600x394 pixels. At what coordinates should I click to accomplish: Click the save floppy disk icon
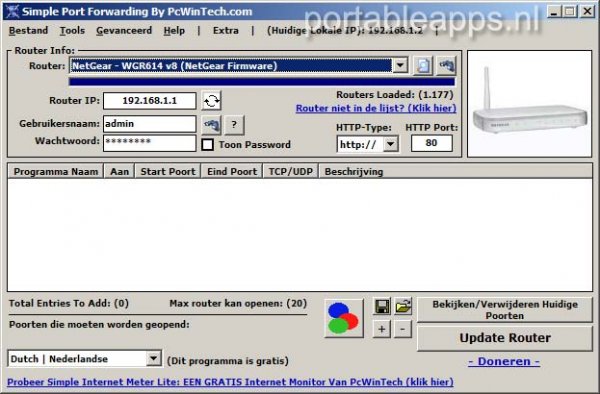(382, 306)
